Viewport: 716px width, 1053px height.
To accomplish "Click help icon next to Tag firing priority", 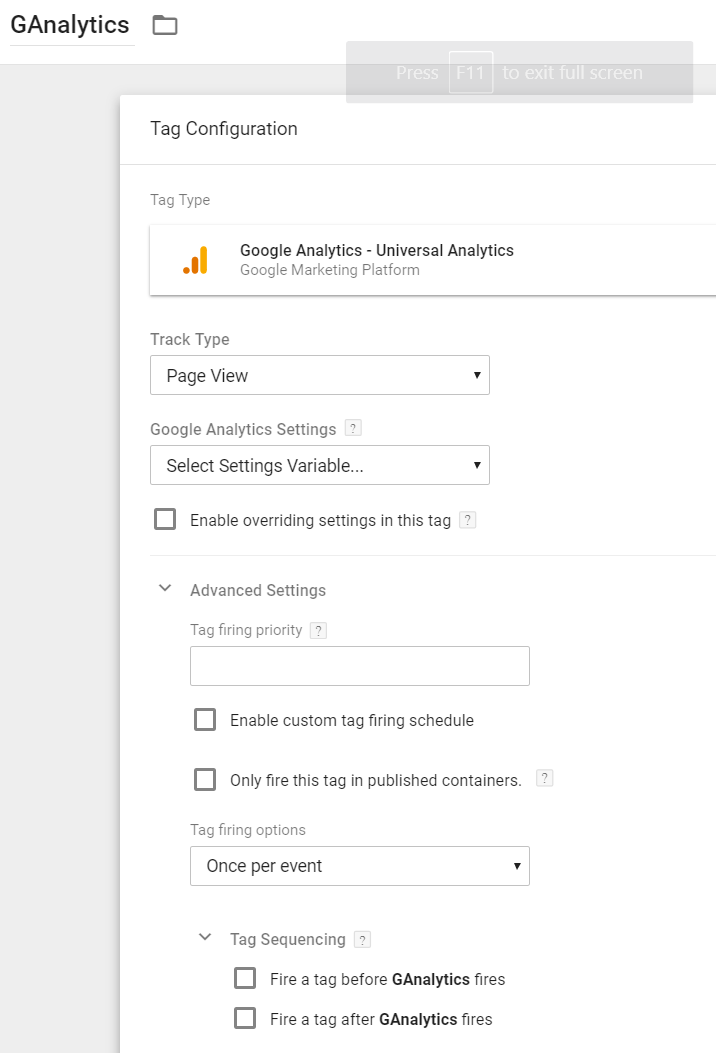I will click(x=318, y=631).
